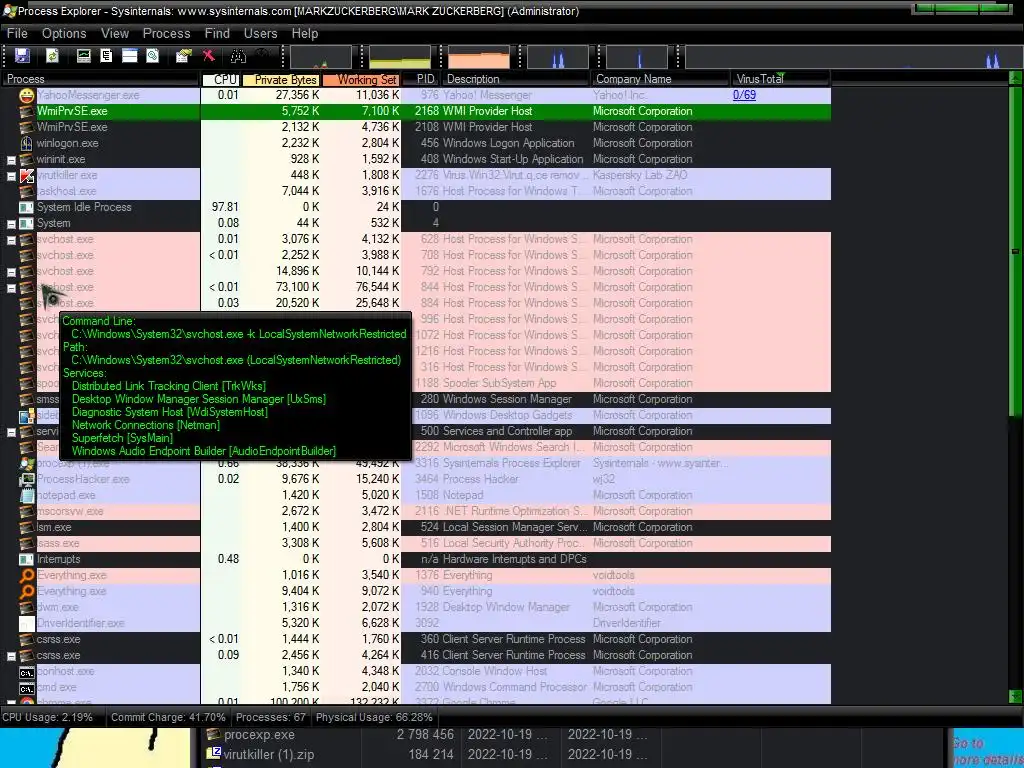Sort by the VirusTotal column header
This screenshot has width=1024, height=768.
[x=780, y=79]
